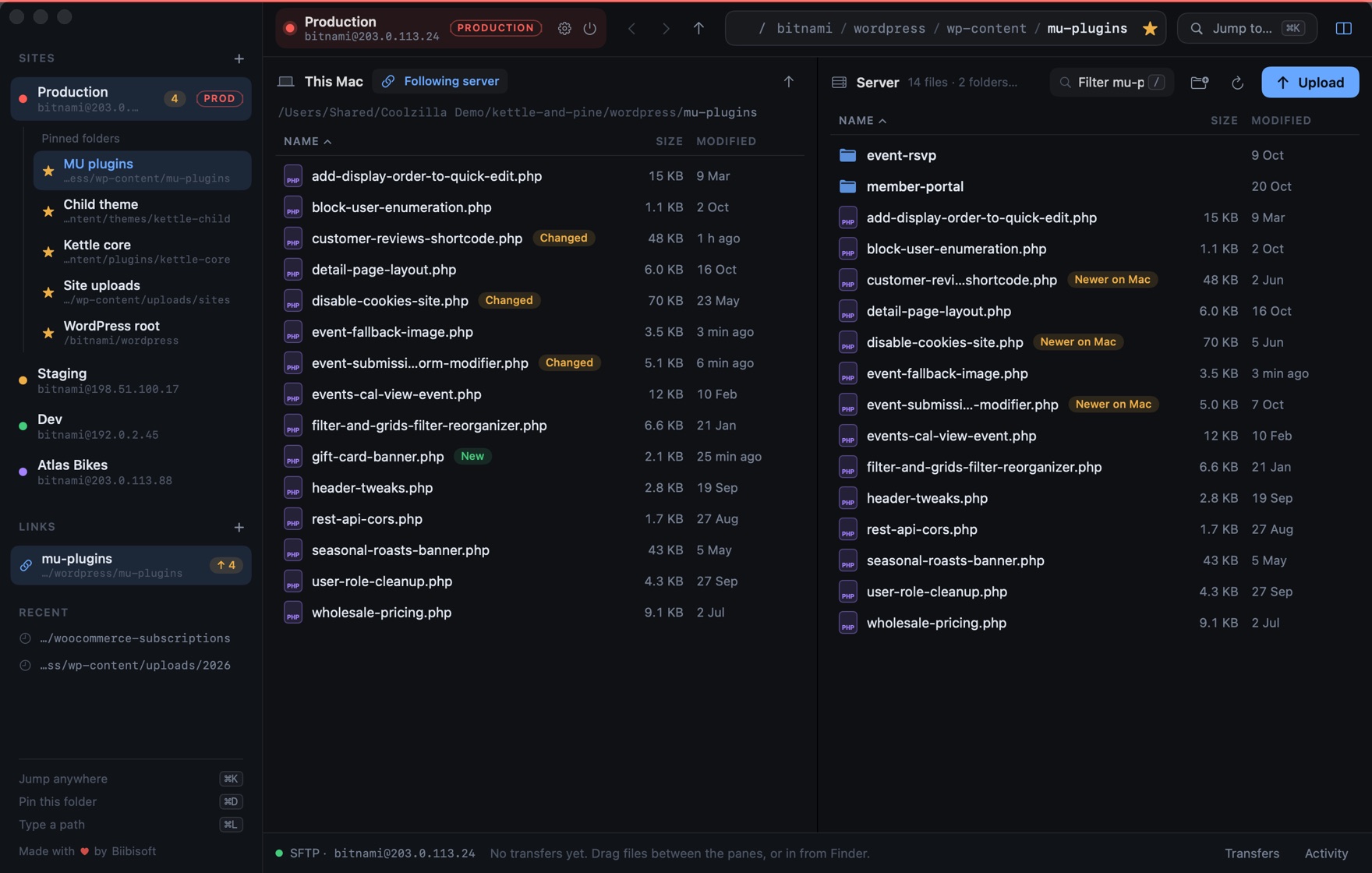
Task: Switch to the Staging site
Action: [x=131, y=380]
